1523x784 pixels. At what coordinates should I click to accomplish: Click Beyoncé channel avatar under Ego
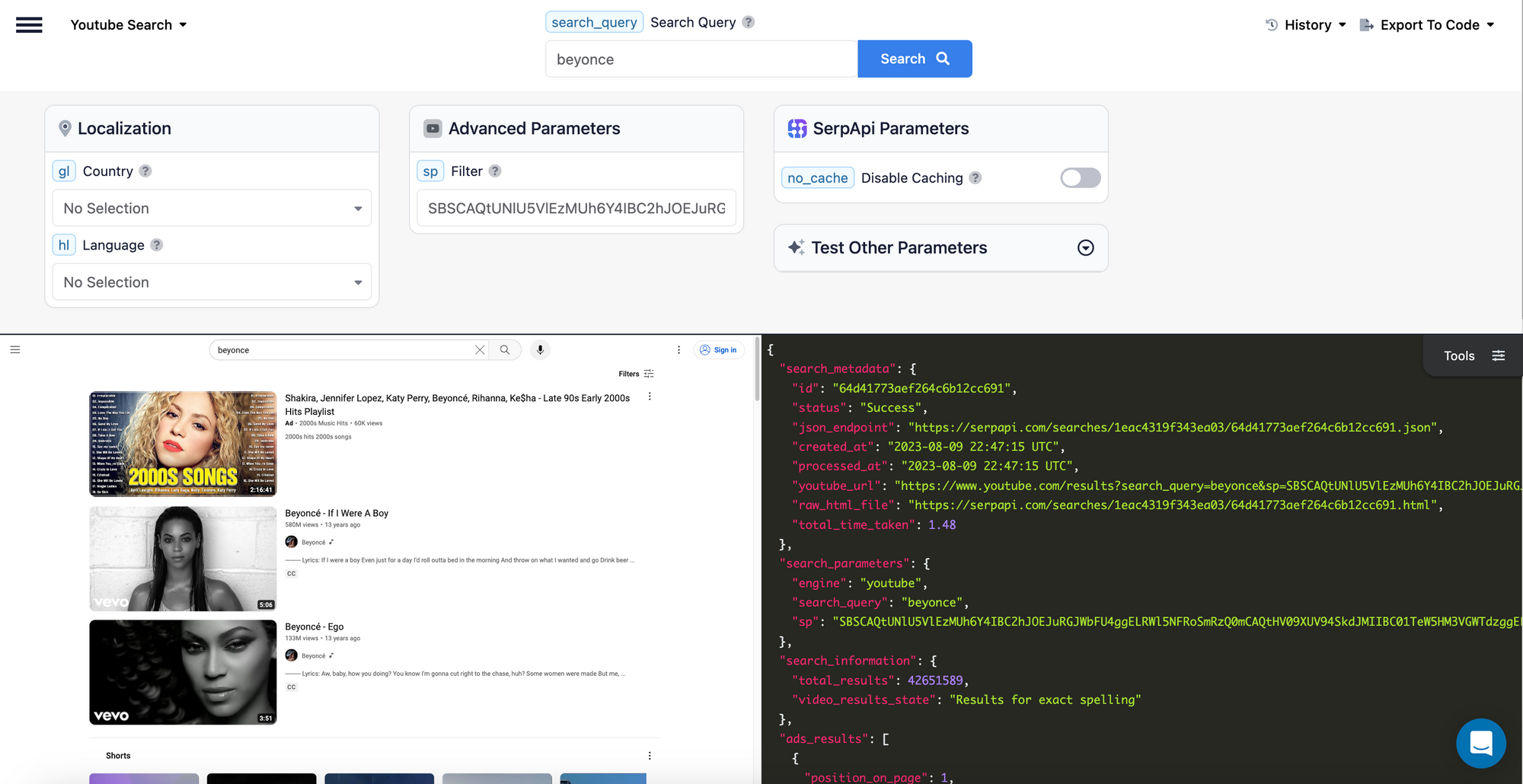tap(291, 655)
